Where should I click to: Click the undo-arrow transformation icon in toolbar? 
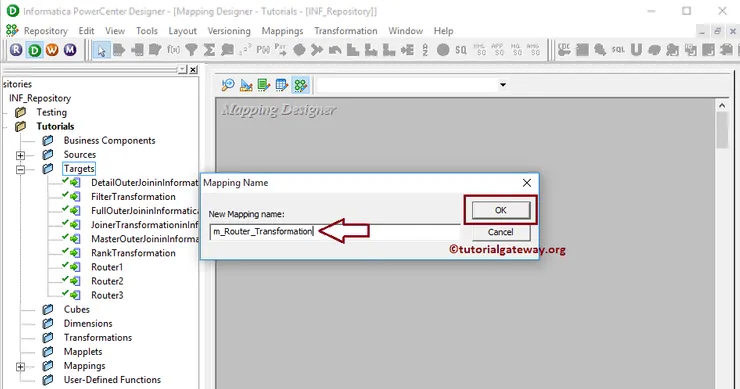335,50
